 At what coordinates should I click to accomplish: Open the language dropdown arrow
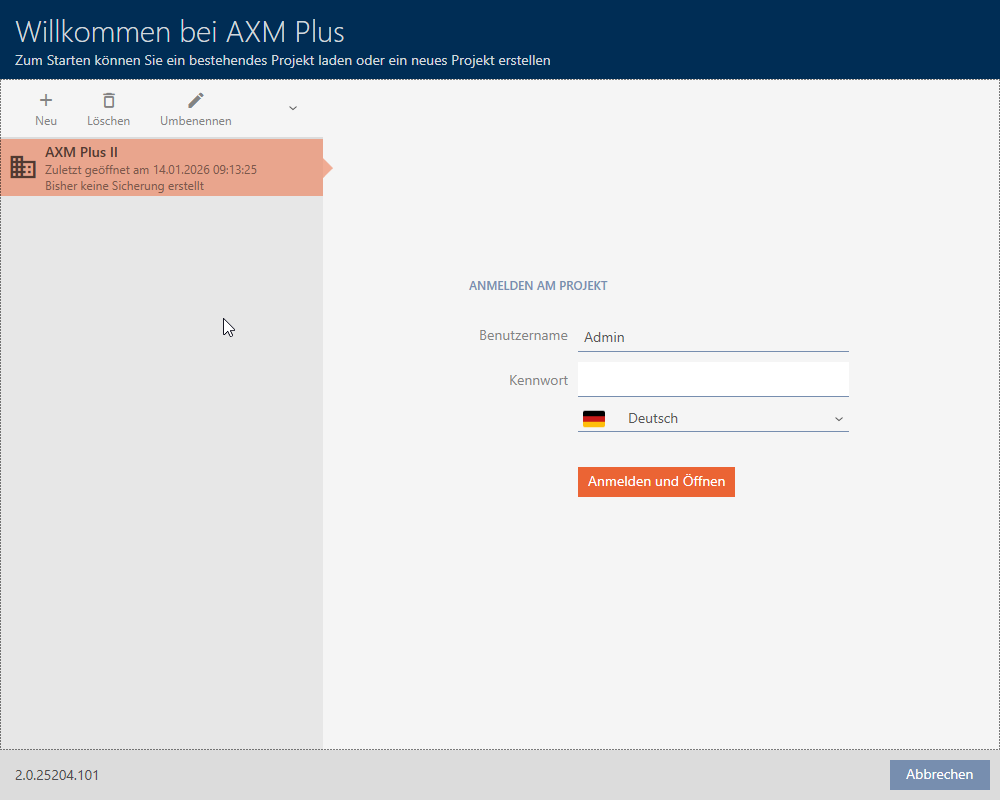click(x=838, y=419)
